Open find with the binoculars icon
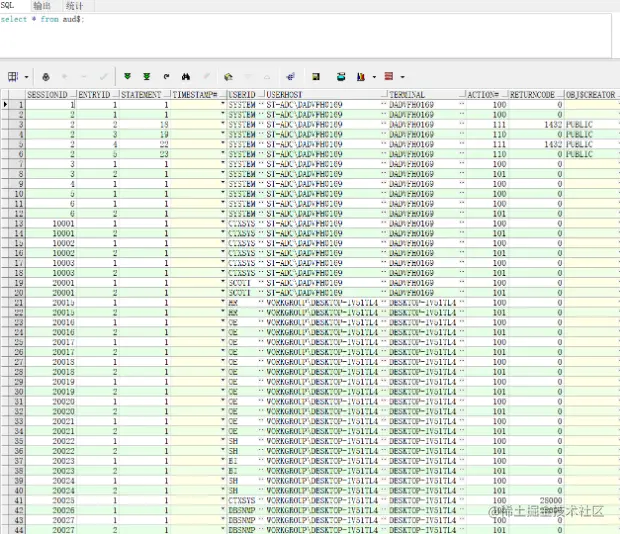Viewport: 620px width, 534px height. [186, 77]
